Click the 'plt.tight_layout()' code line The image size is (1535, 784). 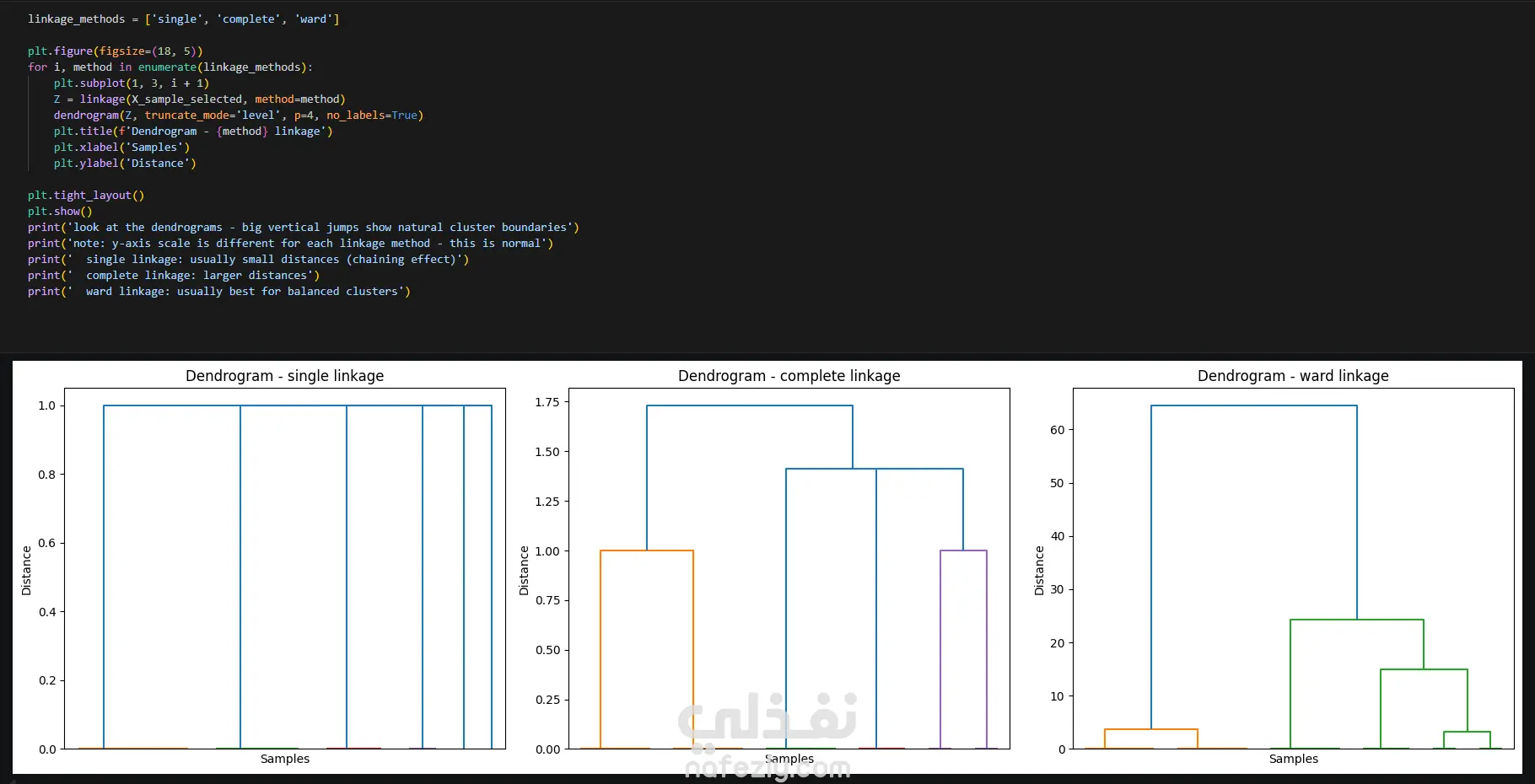pos(85,195)
